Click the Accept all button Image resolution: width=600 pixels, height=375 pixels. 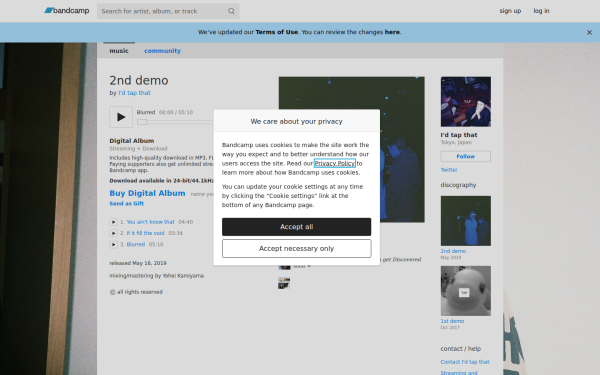point(297,227)
